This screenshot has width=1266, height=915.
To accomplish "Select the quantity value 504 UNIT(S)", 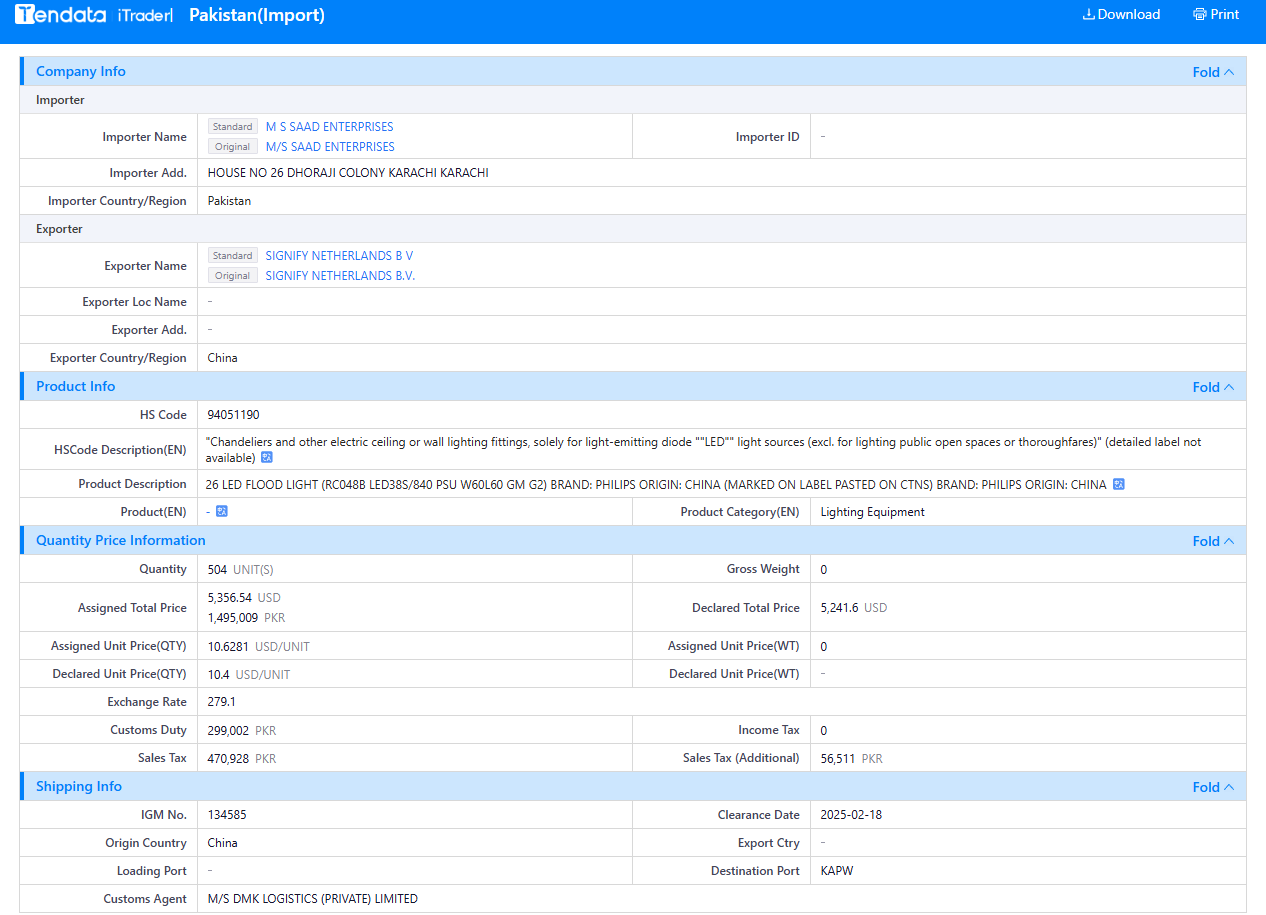I will (241, 570).
